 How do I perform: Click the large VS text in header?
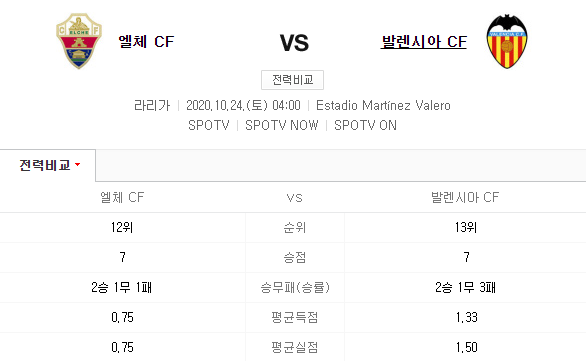[x=294, y=43]
